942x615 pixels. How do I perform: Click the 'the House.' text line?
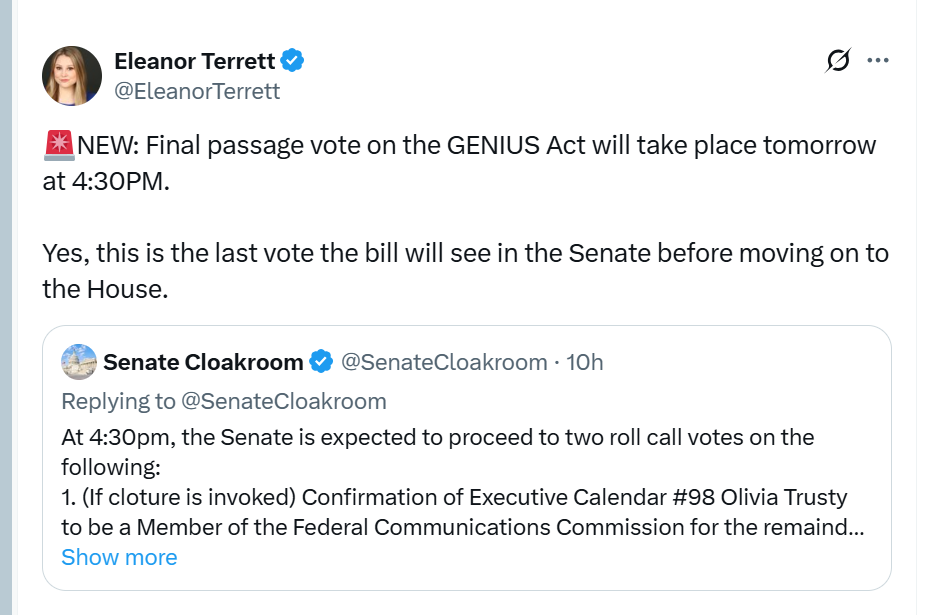tap(105, 289)
